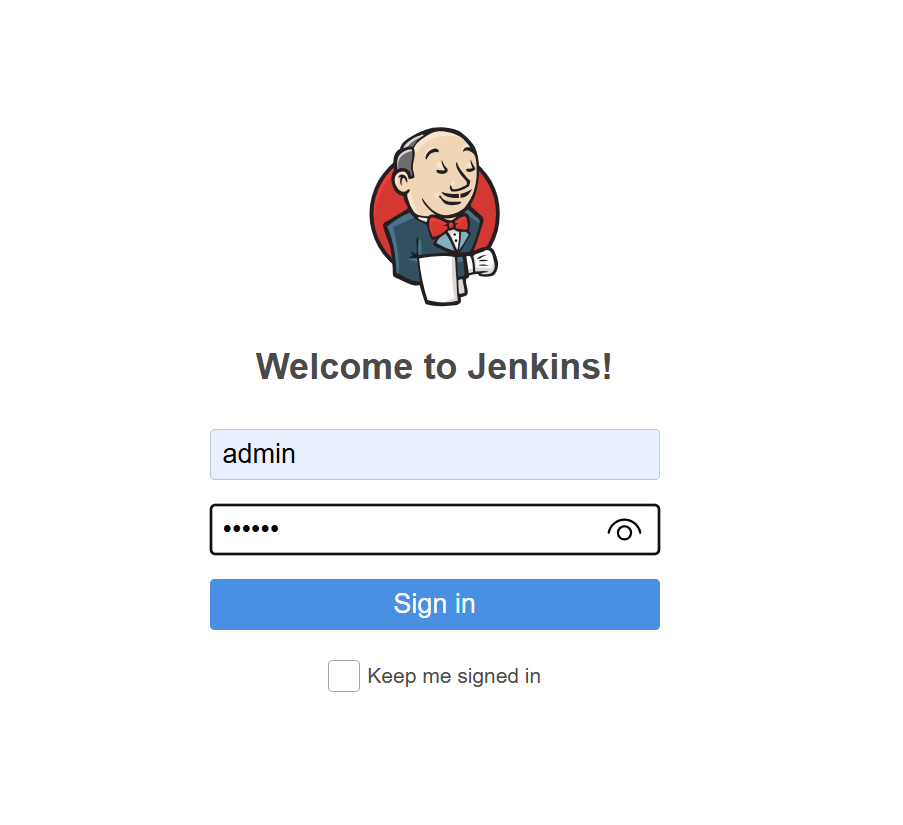This screenshot has width=903, height=825.
Task: Click the word Jenkins! in the heading
Action: (540, 367)
